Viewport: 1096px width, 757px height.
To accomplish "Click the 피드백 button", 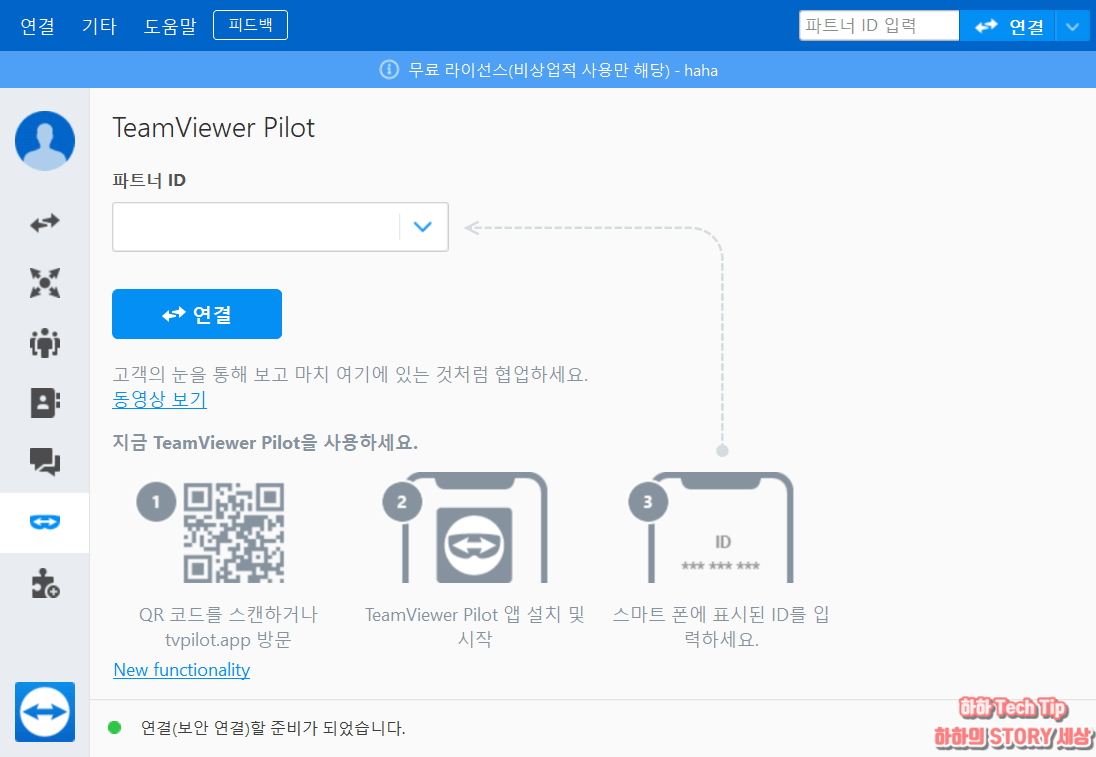I will (250, 25).
